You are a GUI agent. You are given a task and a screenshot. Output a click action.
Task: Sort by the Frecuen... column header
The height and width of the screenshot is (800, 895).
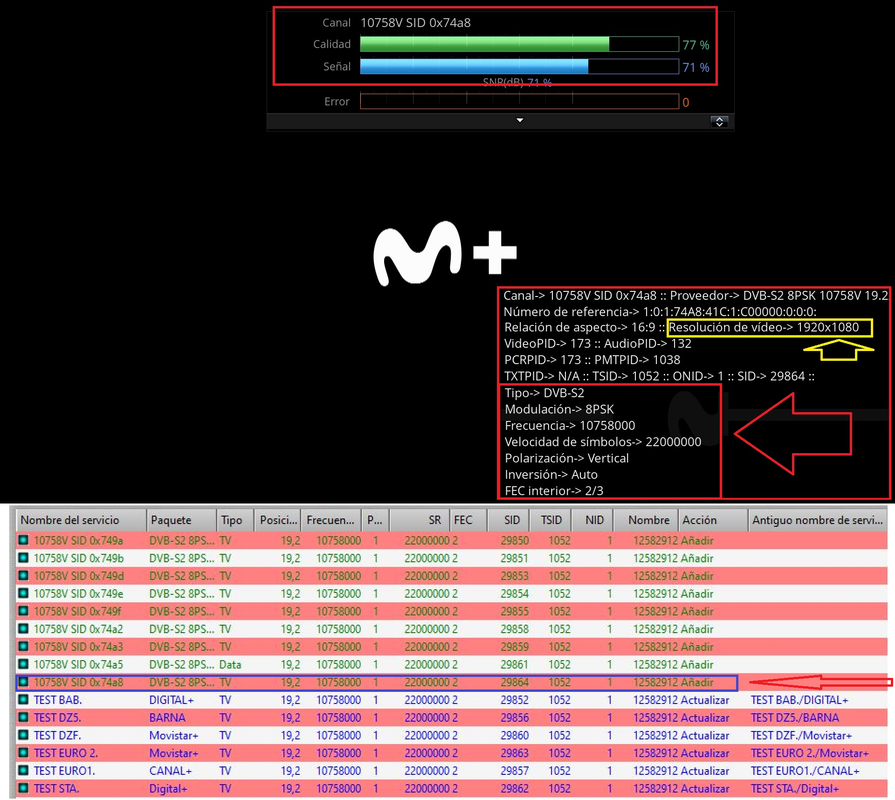pos(332,520)
